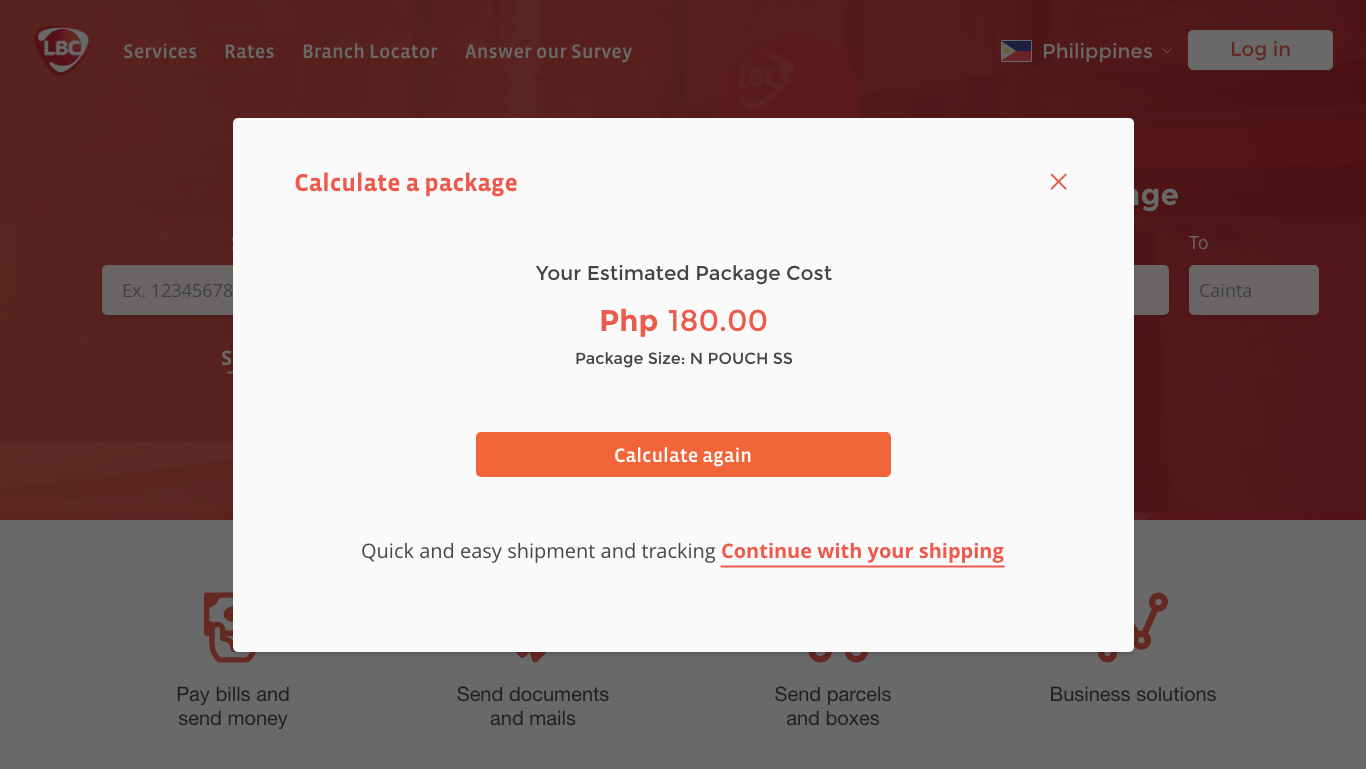Click the LBC logo
1366x769 pixels.
click(x=62, y=50)
